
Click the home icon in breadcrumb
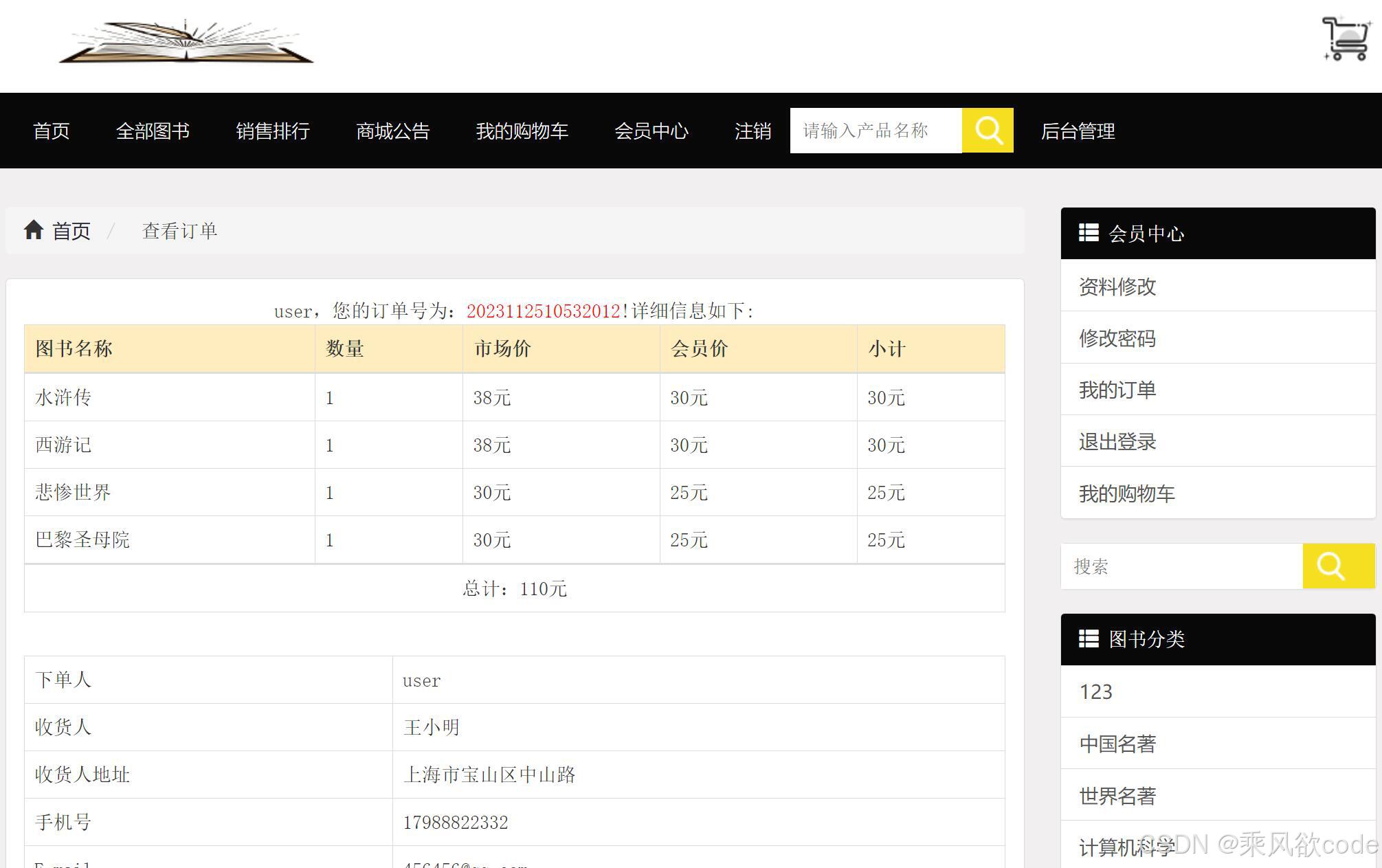34,230
